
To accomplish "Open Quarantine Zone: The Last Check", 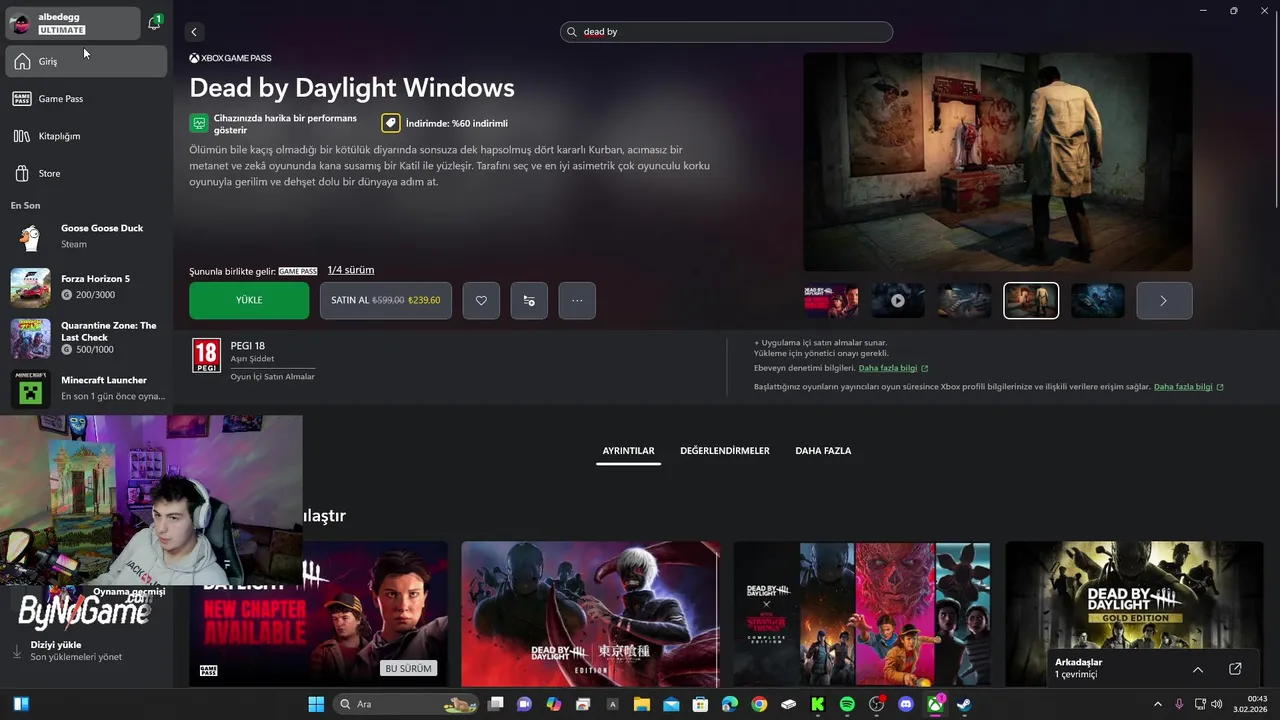I will pos(86,338).
